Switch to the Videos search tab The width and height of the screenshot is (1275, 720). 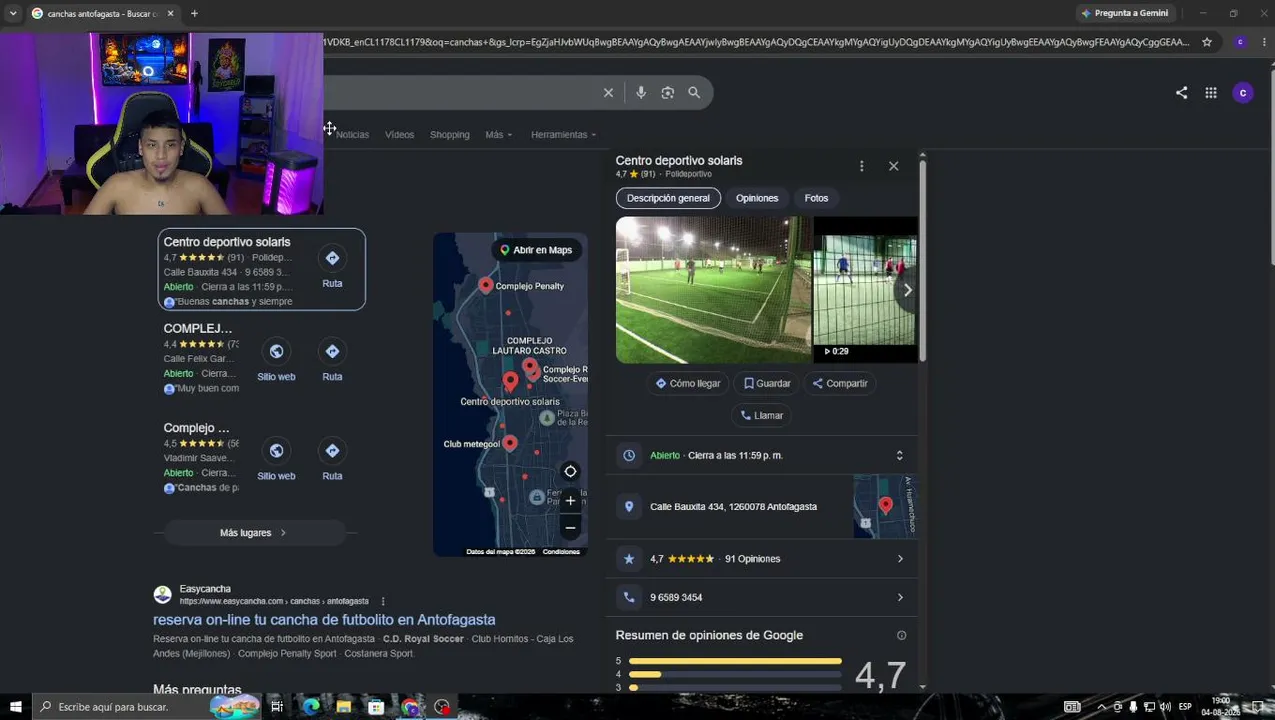[x=399, y=134]
